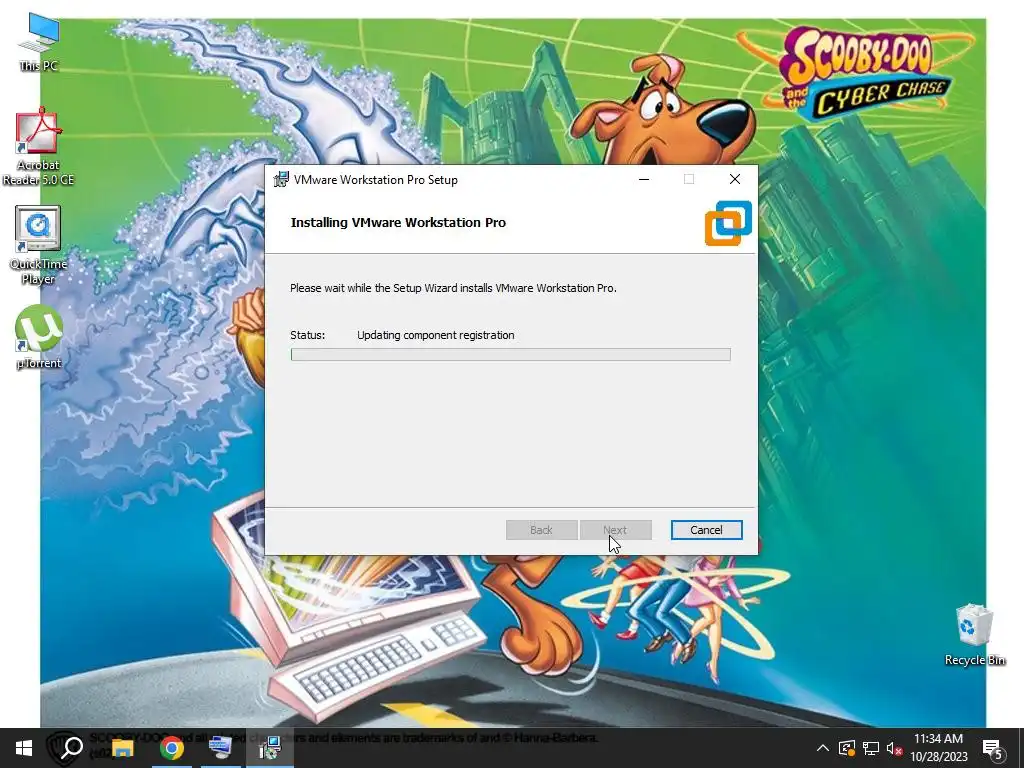Click the disabled Back button
This screenshot has width=1024, height=768.
pyautogui.click(x=541, y=530)
